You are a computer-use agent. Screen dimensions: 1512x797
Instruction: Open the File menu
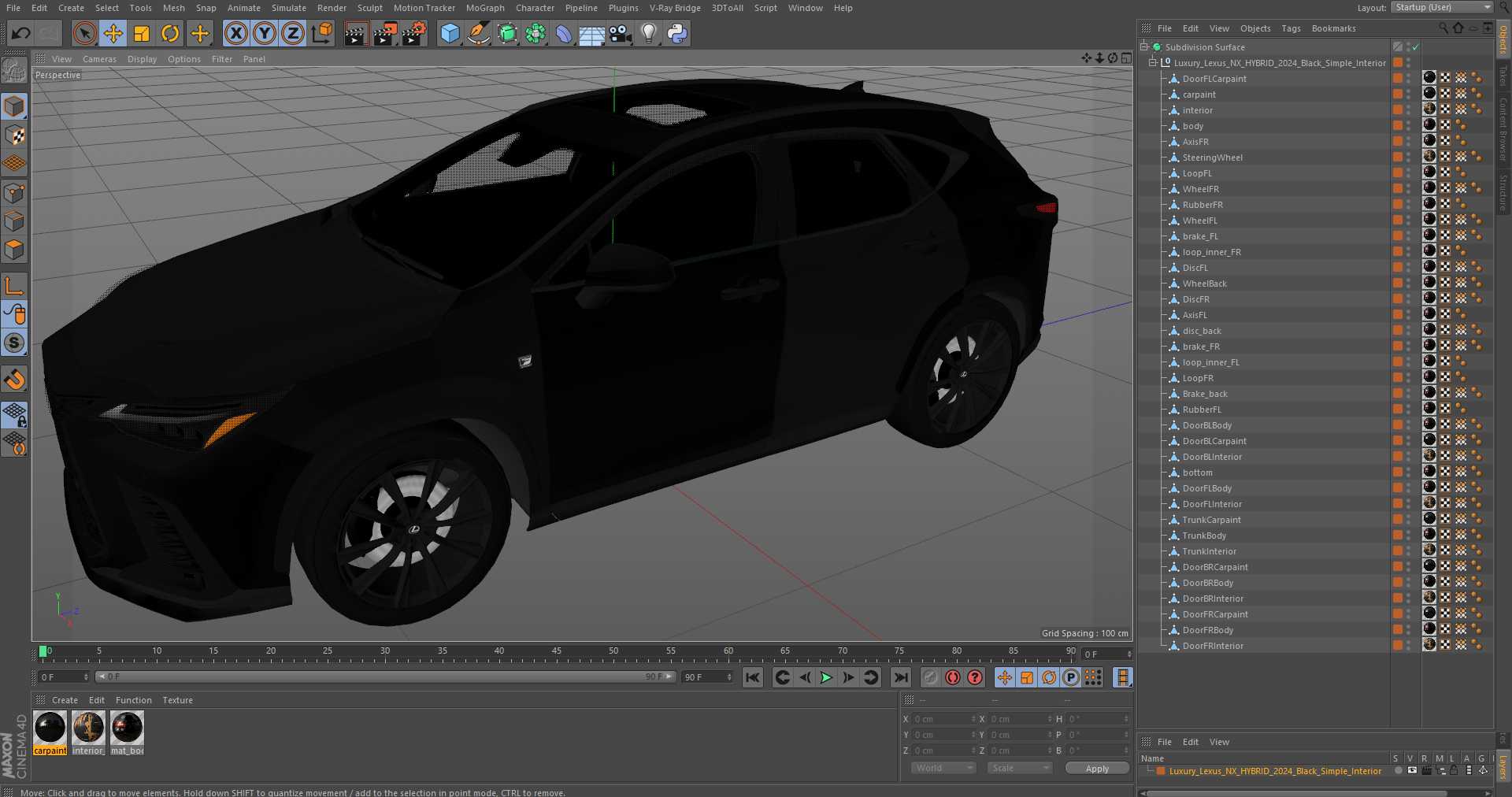click(13, 8)
